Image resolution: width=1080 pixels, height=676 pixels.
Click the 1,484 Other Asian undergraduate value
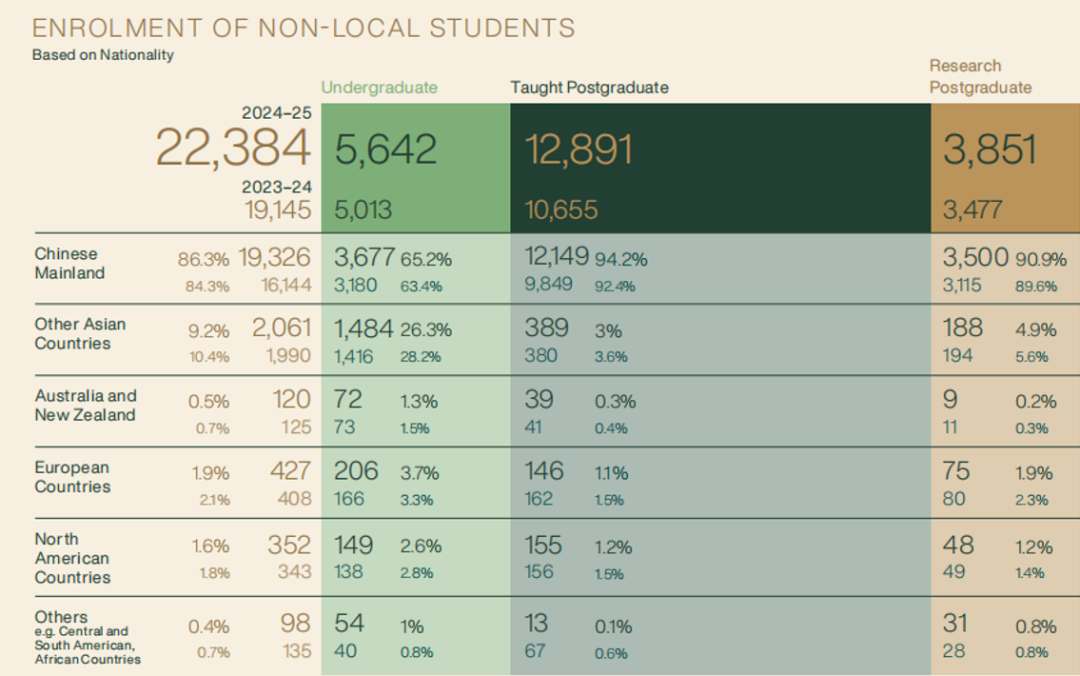tap(365, 329)
